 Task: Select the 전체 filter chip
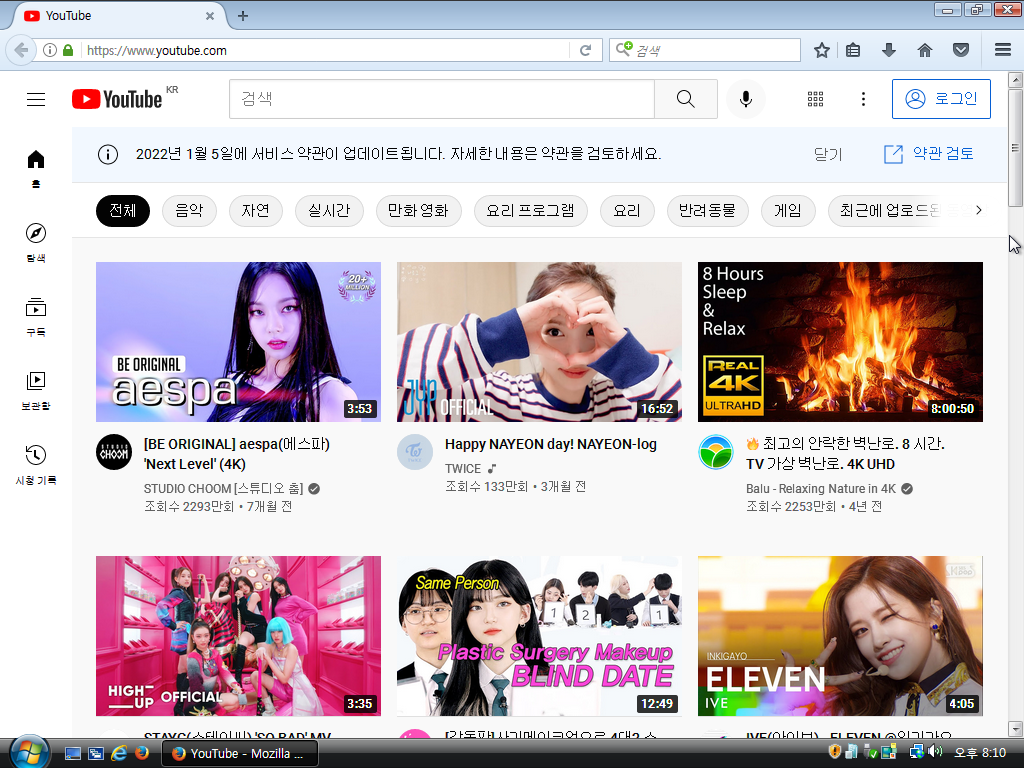123,211
